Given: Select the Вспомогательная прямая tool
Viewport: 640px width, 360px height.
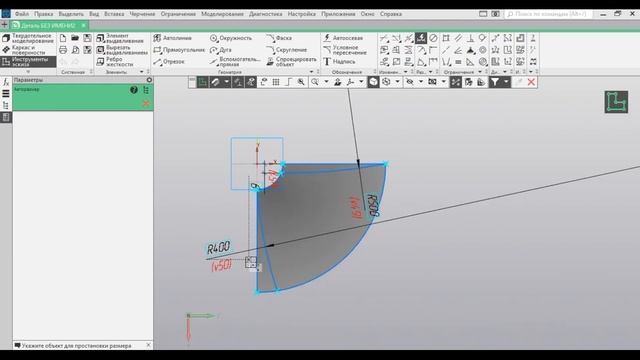Looking at the screenshot, I should (235, 62).
